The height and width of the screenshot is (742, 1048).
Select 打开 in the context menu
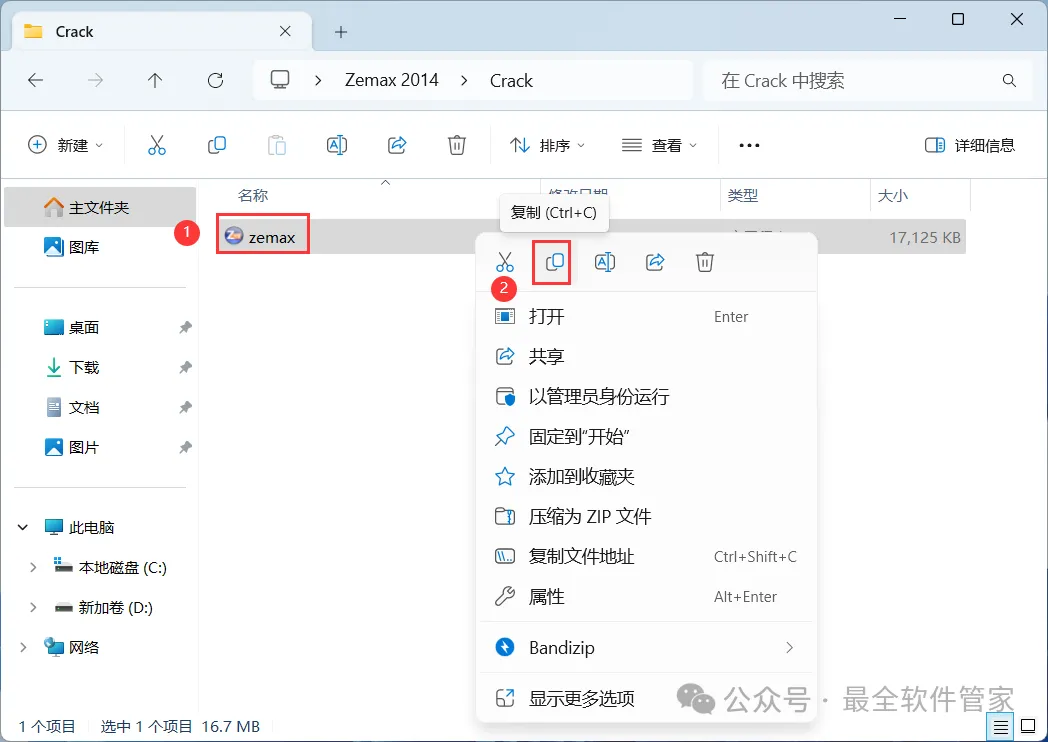(x=646, y=316)
